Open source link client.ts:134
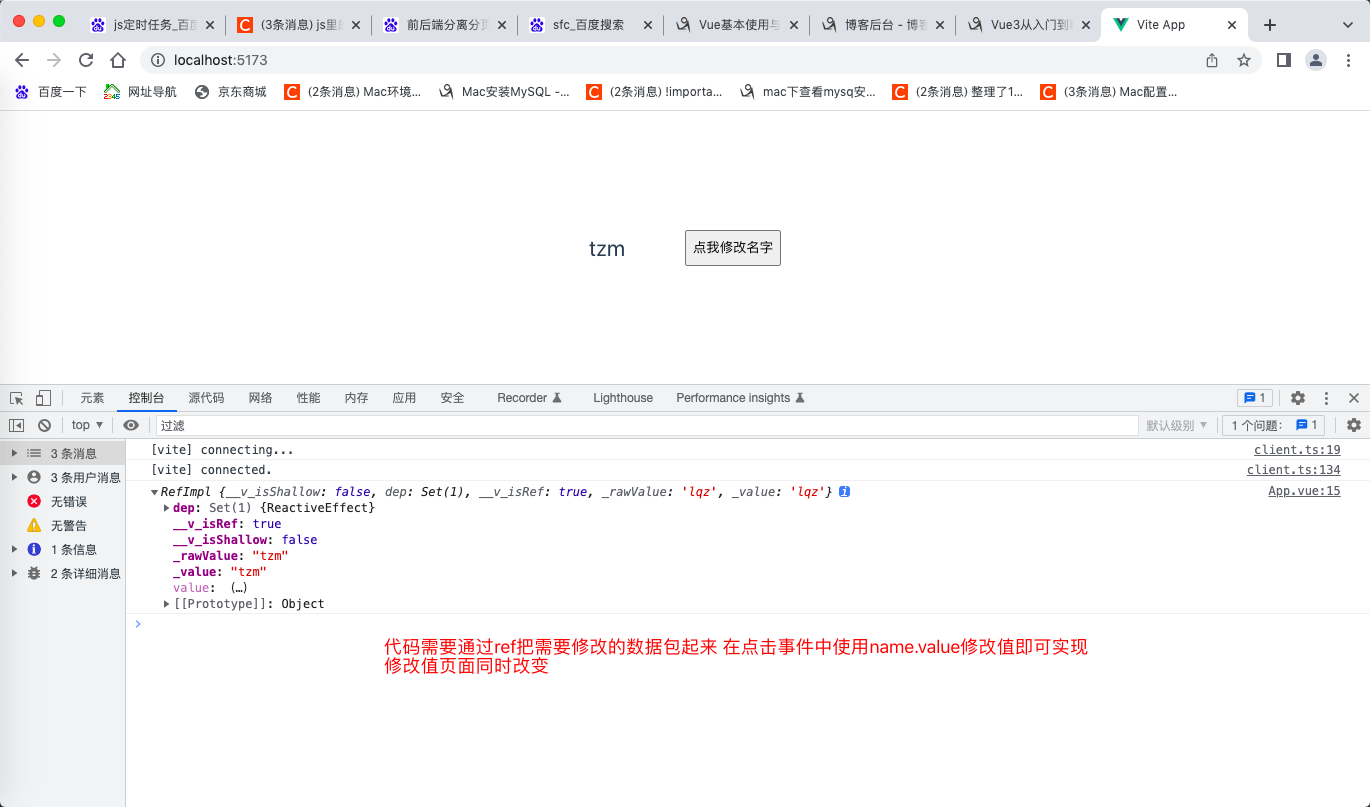Image resolution: width=1370 pixels, height=807 pixels. point(1294,470)
